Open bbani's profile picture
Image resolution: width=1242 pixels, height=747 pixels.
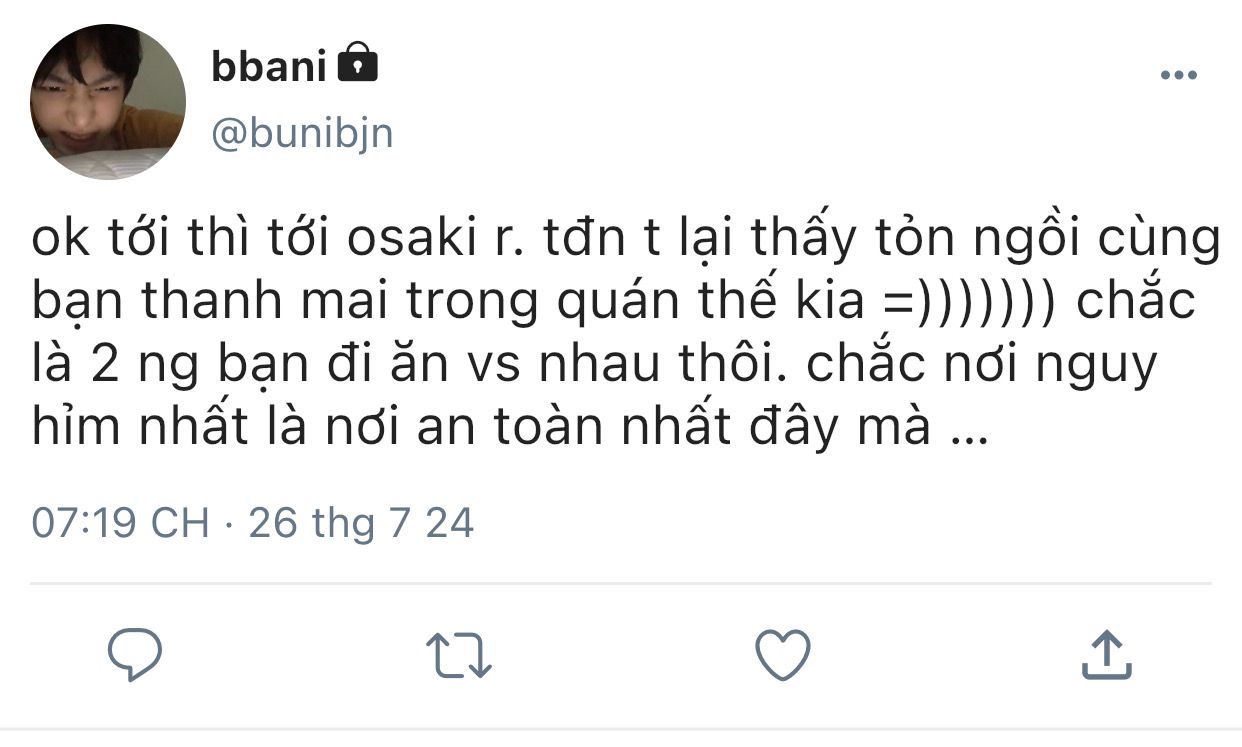pos(108,102)
